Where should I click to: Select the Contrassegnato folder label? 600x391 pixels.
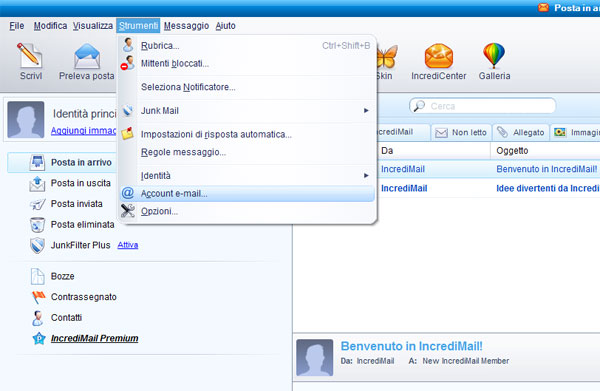pyautogui.click(x=83, y=297)
